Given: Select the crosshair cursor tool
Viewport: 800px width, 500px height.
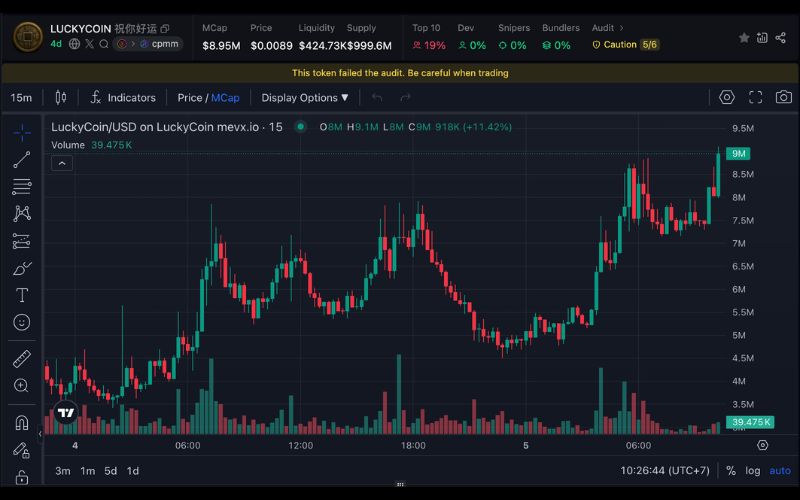Looking at the screenshot, I should pos(22,133).
